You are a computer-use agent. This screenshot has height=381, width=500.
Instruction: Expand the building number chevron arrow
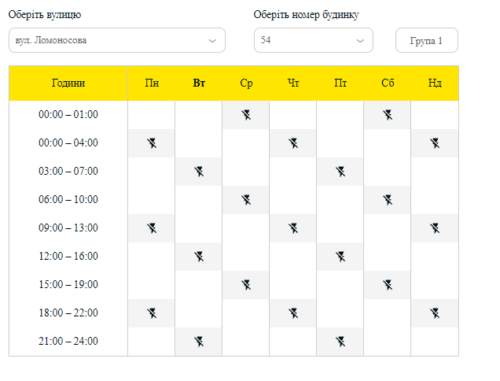(x=360, y=41)
